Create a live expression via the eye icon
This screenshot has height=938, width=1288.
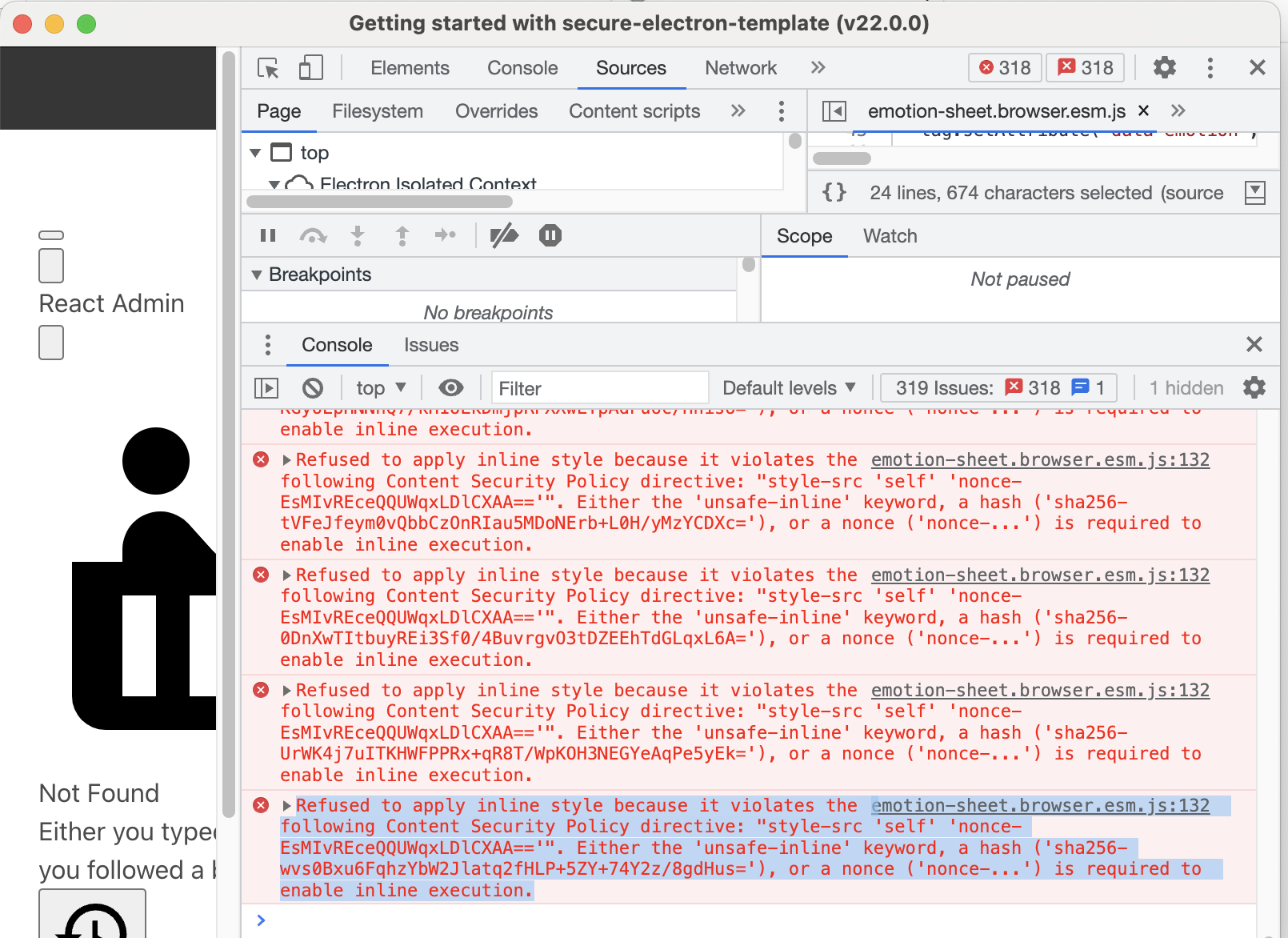pos(451,387)
